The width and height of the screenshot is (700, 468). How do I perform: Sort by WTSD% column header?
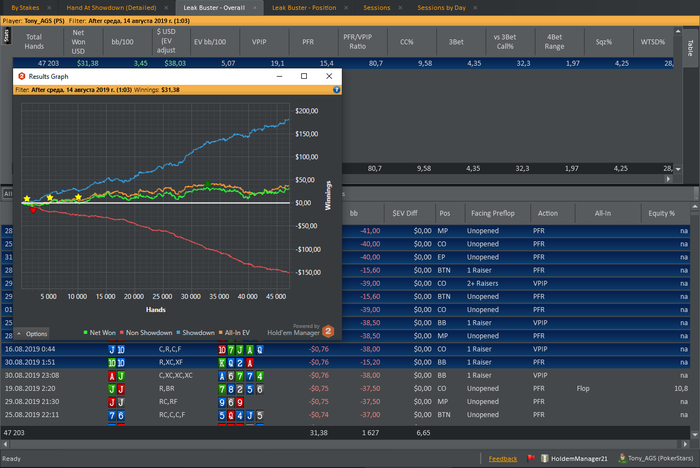point(653,42)
